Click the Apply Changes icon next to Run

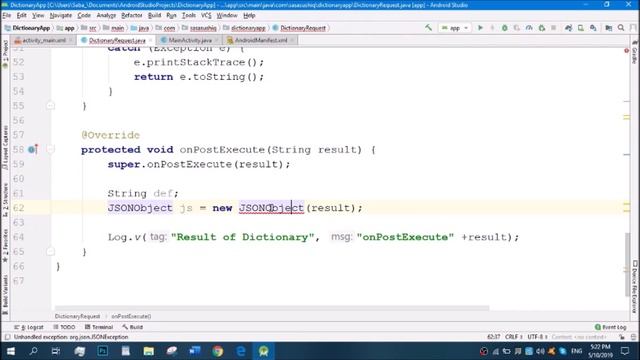(492, 28)
